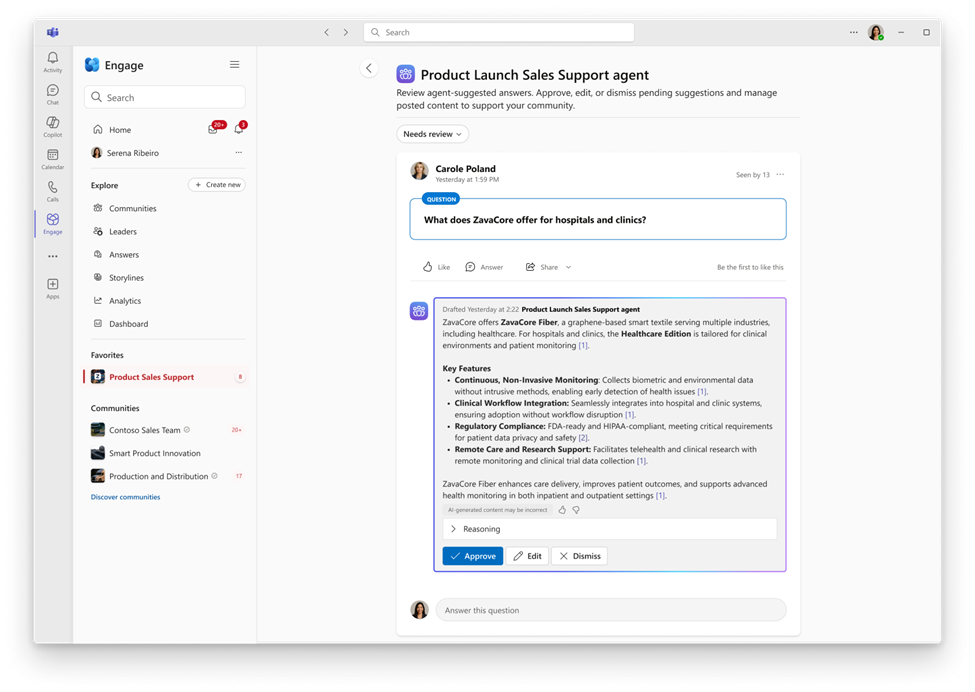Click the 'Drafted Yesterday at 2:22' label
975x692 pixels.
[480, 309]
